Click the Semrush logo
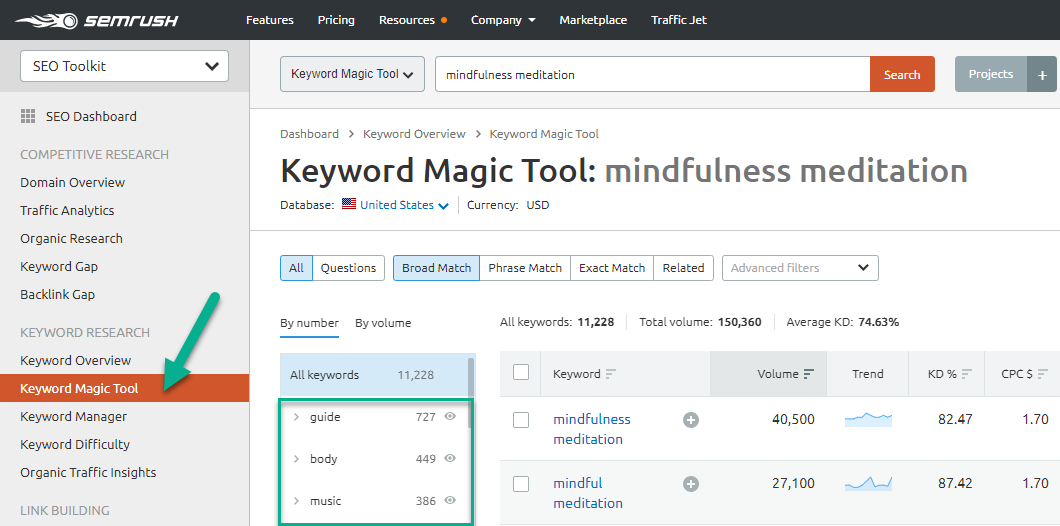1060x526 pixels. click(97, 20)
